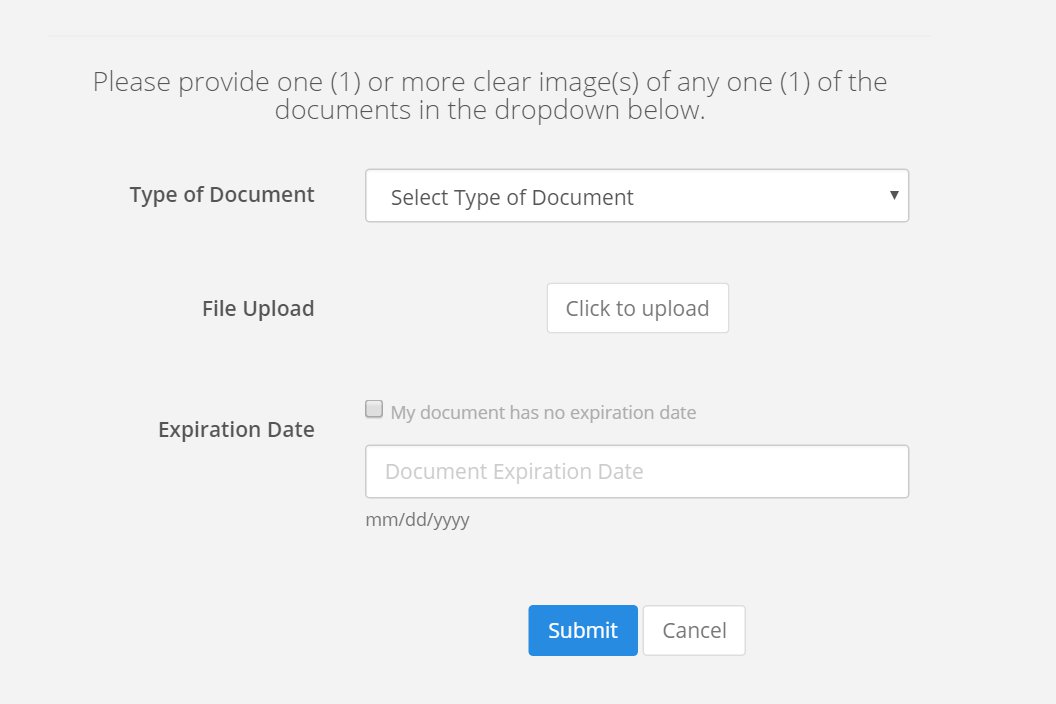
Task: Click the 'Expiration Date' label
Action: point(236,430)
